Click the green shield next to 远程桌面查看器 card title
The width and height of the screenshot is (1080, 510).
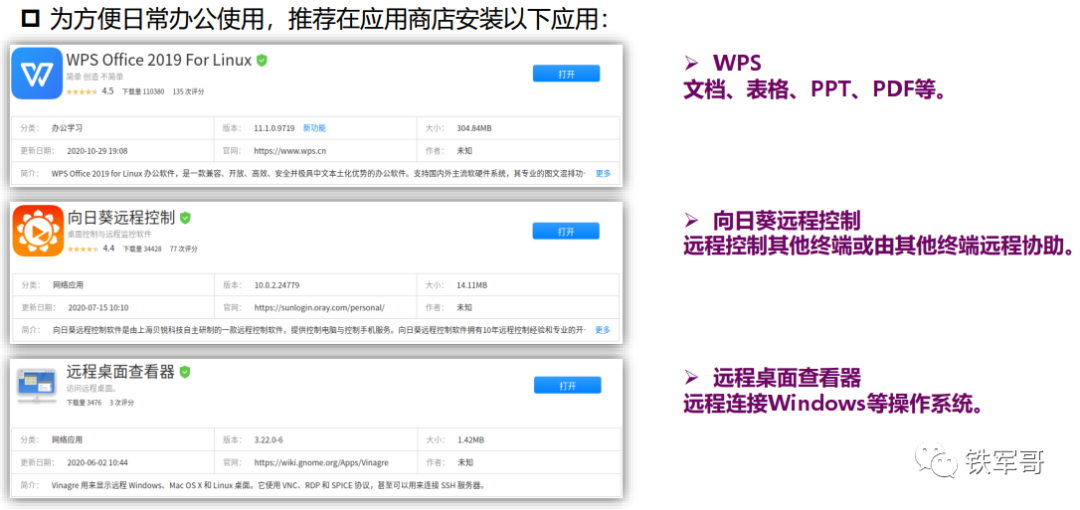185,372
